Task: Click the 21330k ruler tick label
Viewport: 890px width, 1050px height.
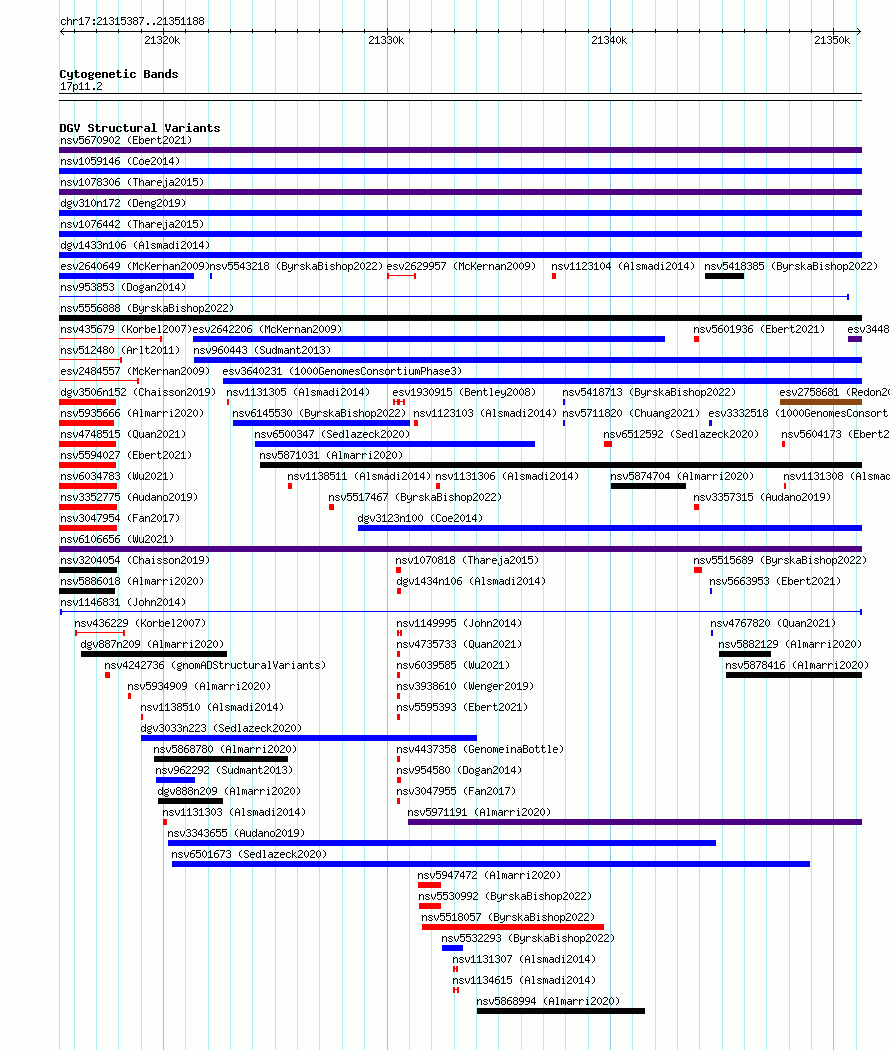Action: tap(386, 40)
